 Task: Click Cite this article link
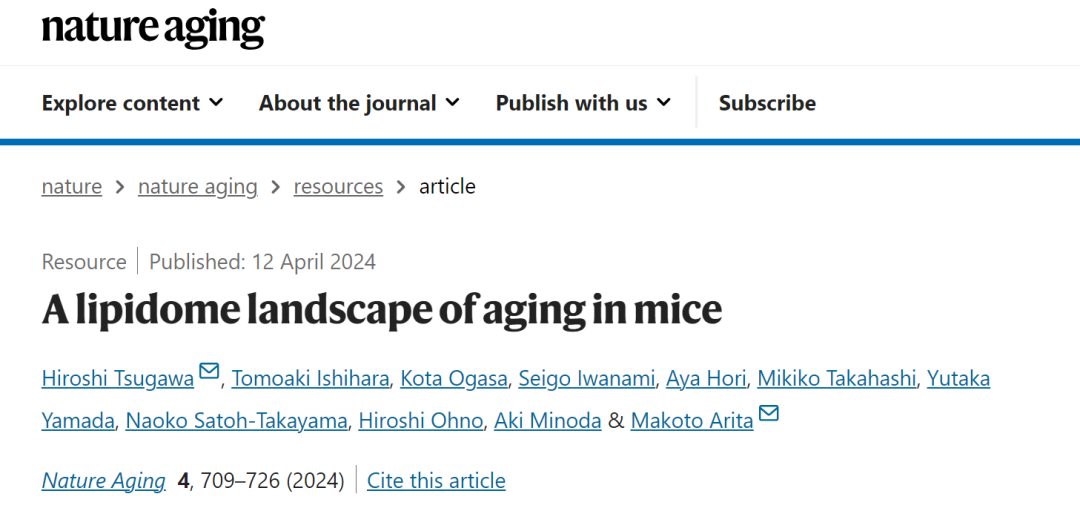[436, 481]
